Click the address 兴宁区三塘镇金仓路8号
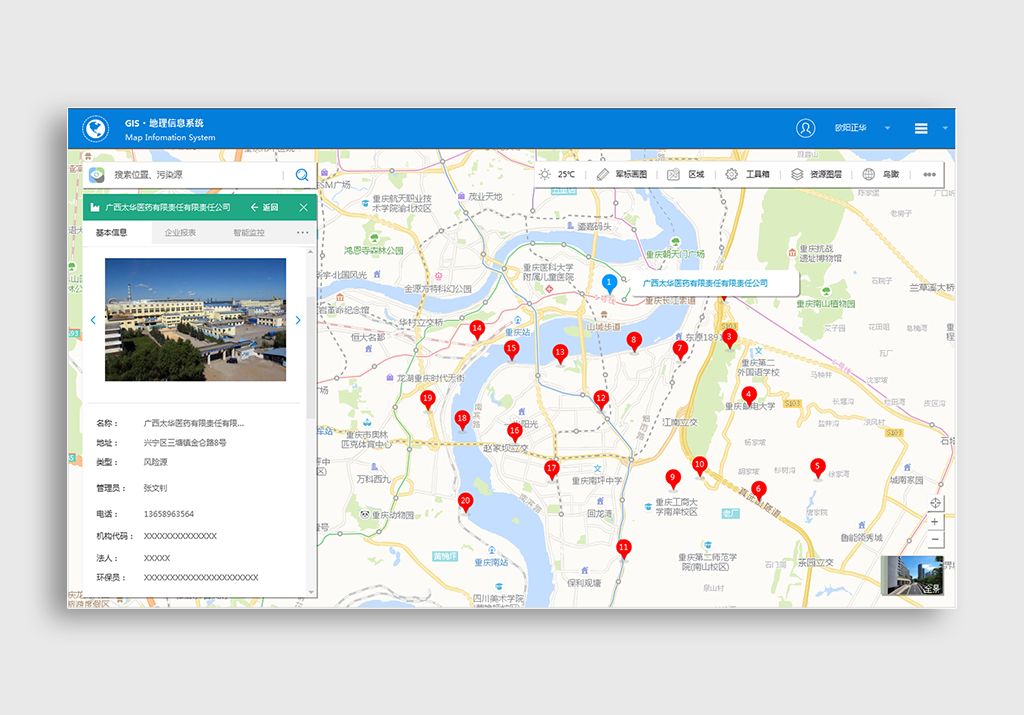The height and width of the screenshot is (715, 1024). tap(185, 443)
